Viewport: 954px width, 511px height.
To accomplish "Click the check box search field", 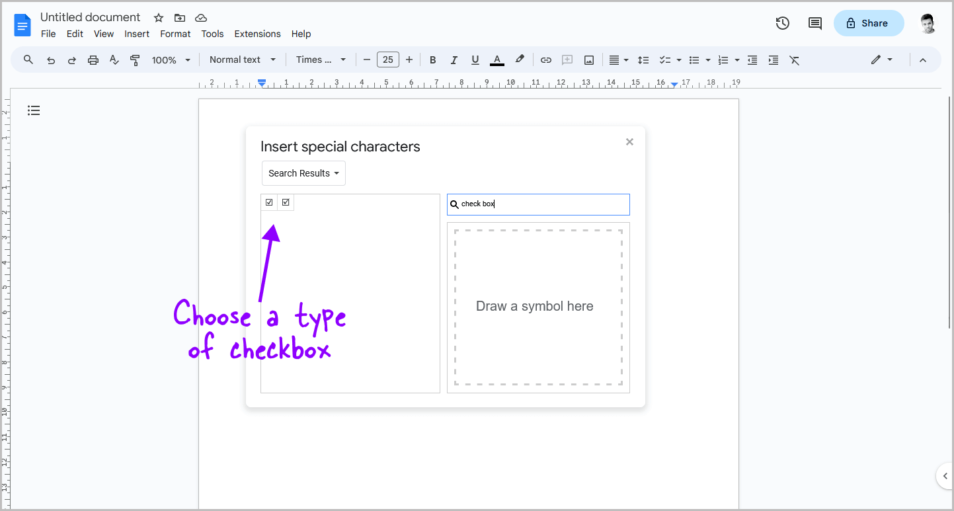I will pyautogui.click(x=538, y=204).
